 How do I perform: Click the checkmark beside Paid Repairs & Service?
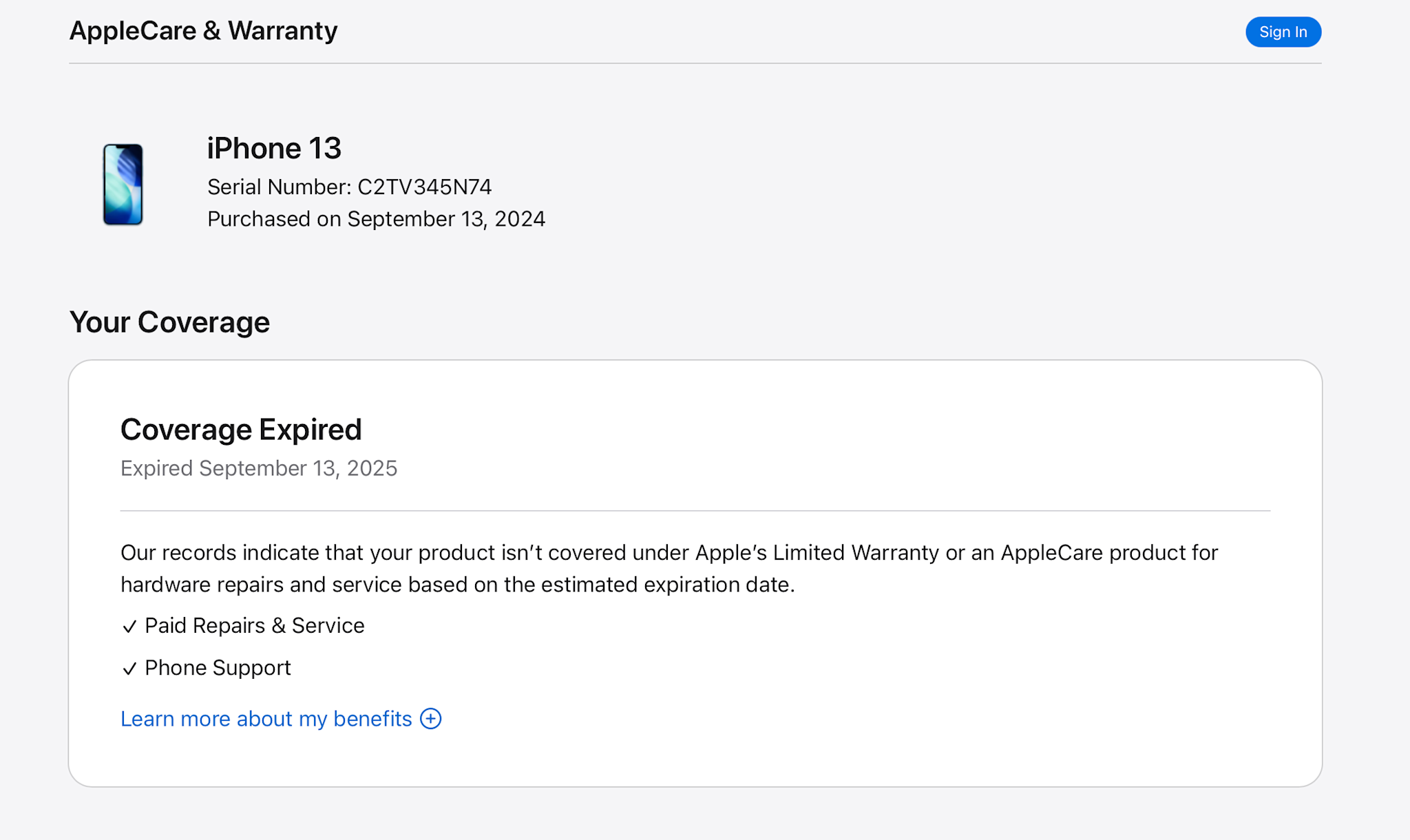(x=129, y=627)
